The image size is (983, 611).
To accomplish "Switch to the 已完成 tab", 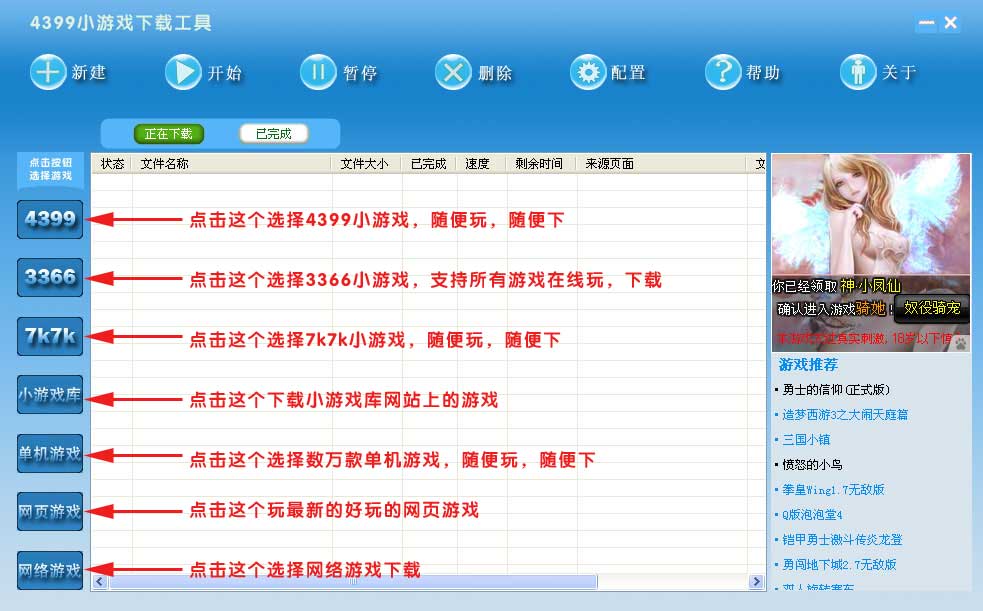I will coord(273,133).
